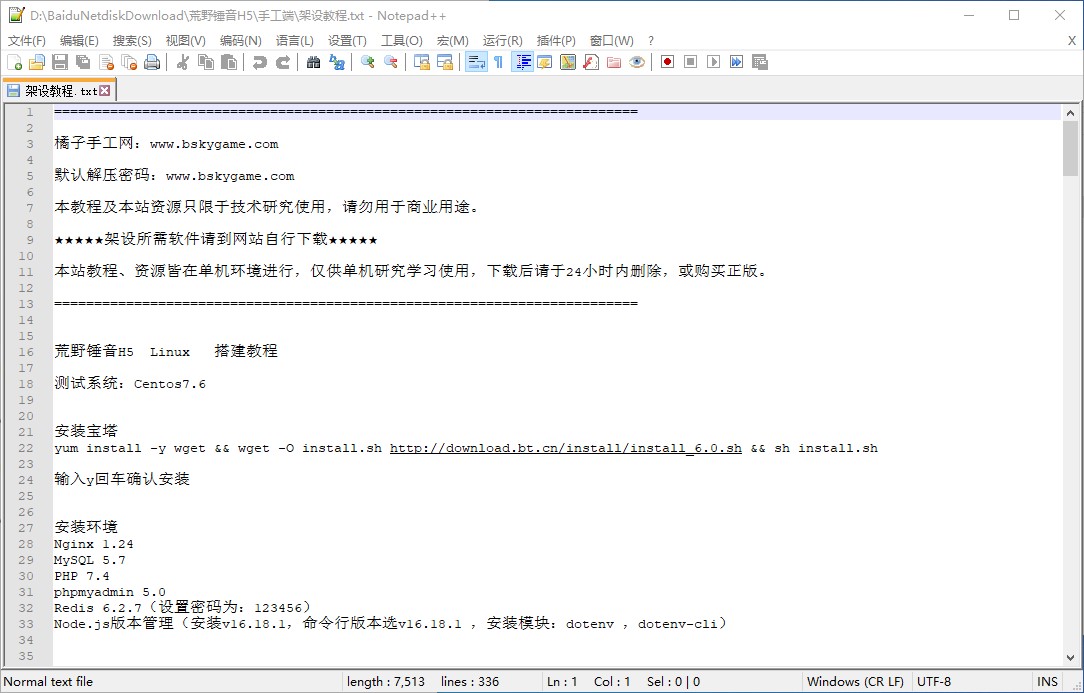Open the 宏(M) menu
1084x693 pixels.
[x=453, y=41]
